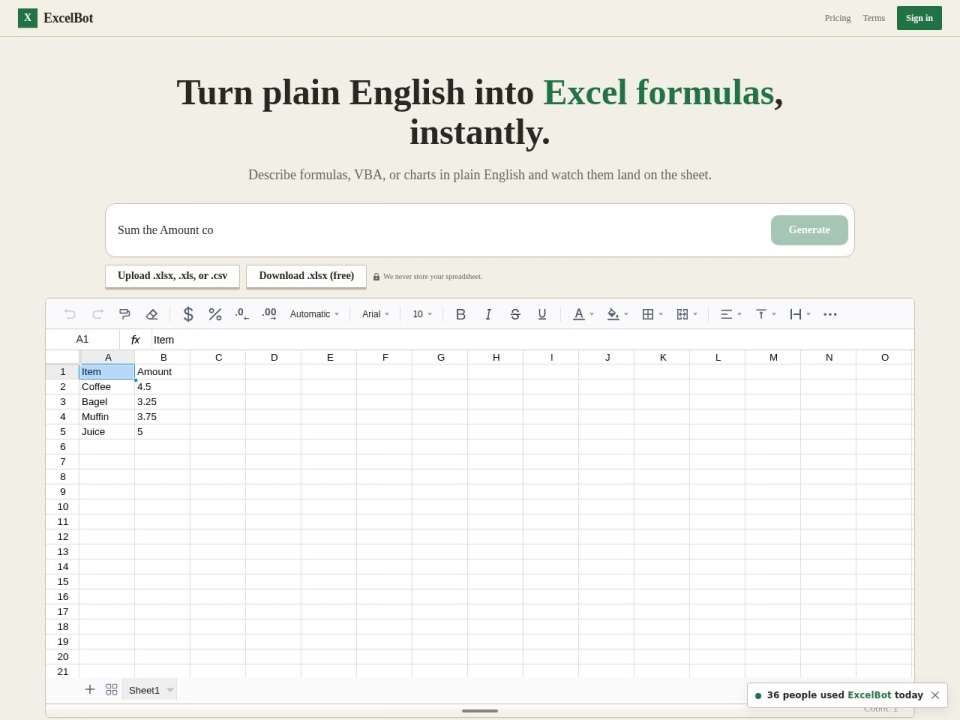The width and height of the screenshot is (960, 720).
Task: Click the text wrapping icon
Action: coord(795,314)
